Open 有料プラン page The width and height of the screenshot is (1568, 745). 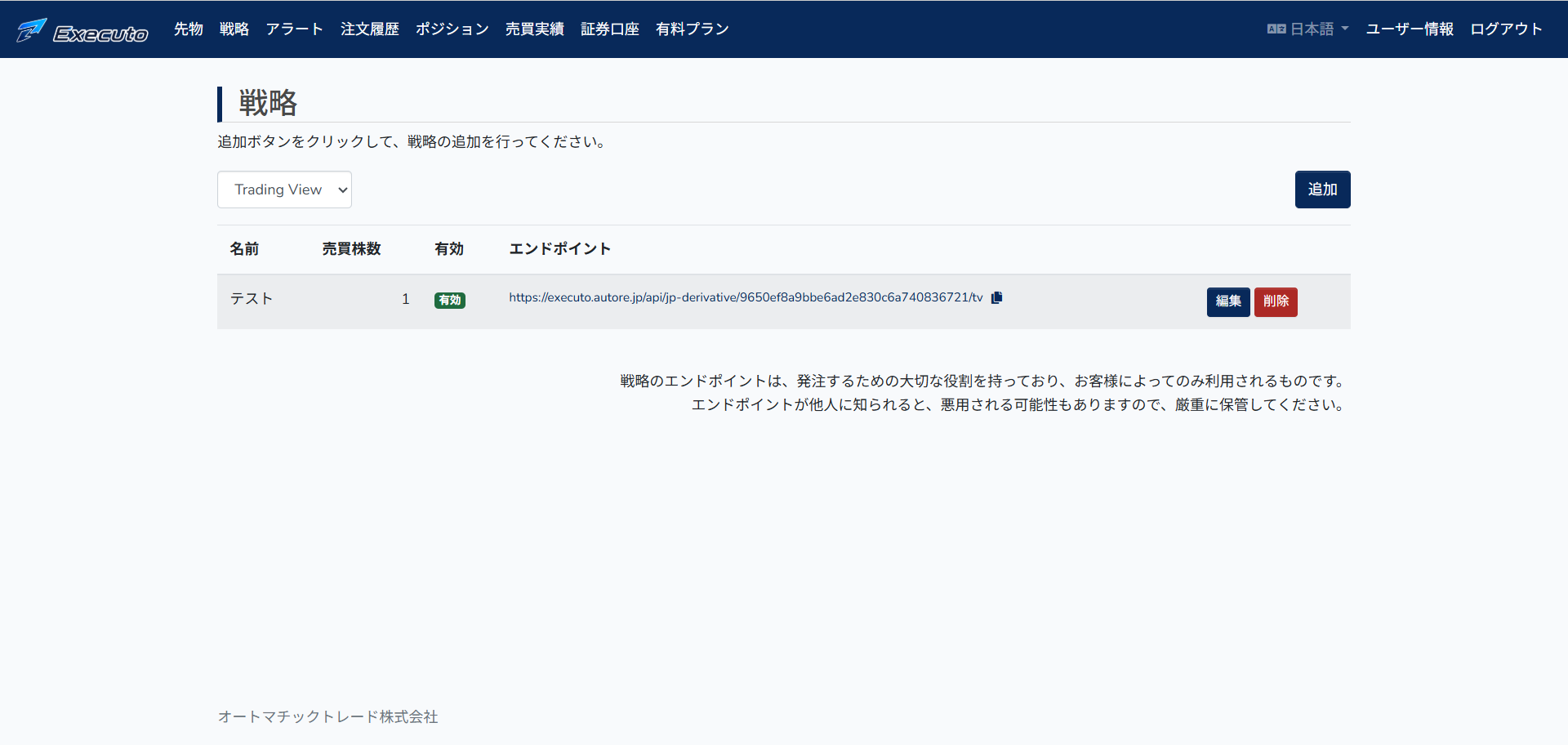(x=693, y=29)
